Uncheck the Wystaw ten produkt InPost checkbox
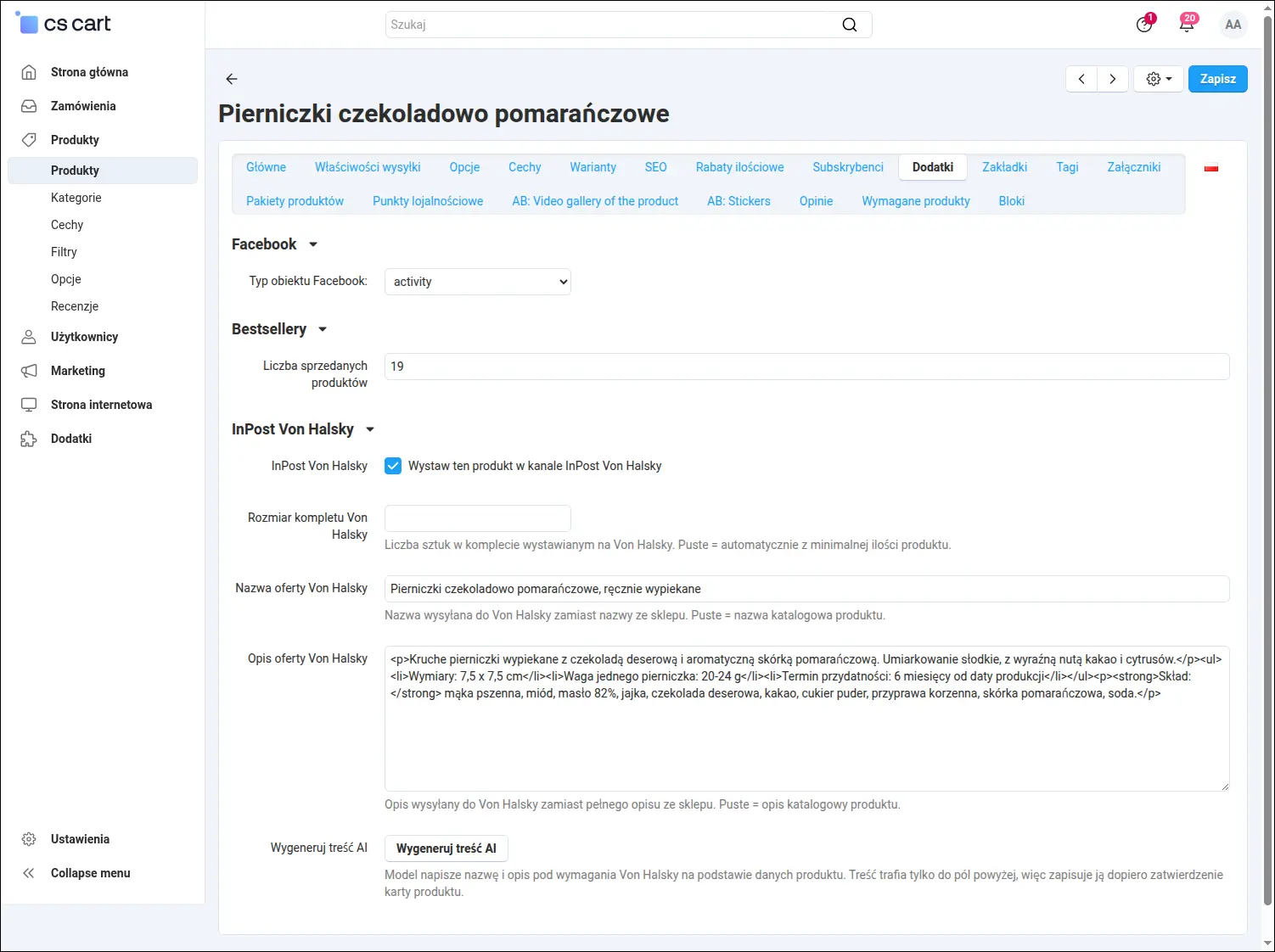The width and height of the screenshot is (1275, 952). coord(393,466)
